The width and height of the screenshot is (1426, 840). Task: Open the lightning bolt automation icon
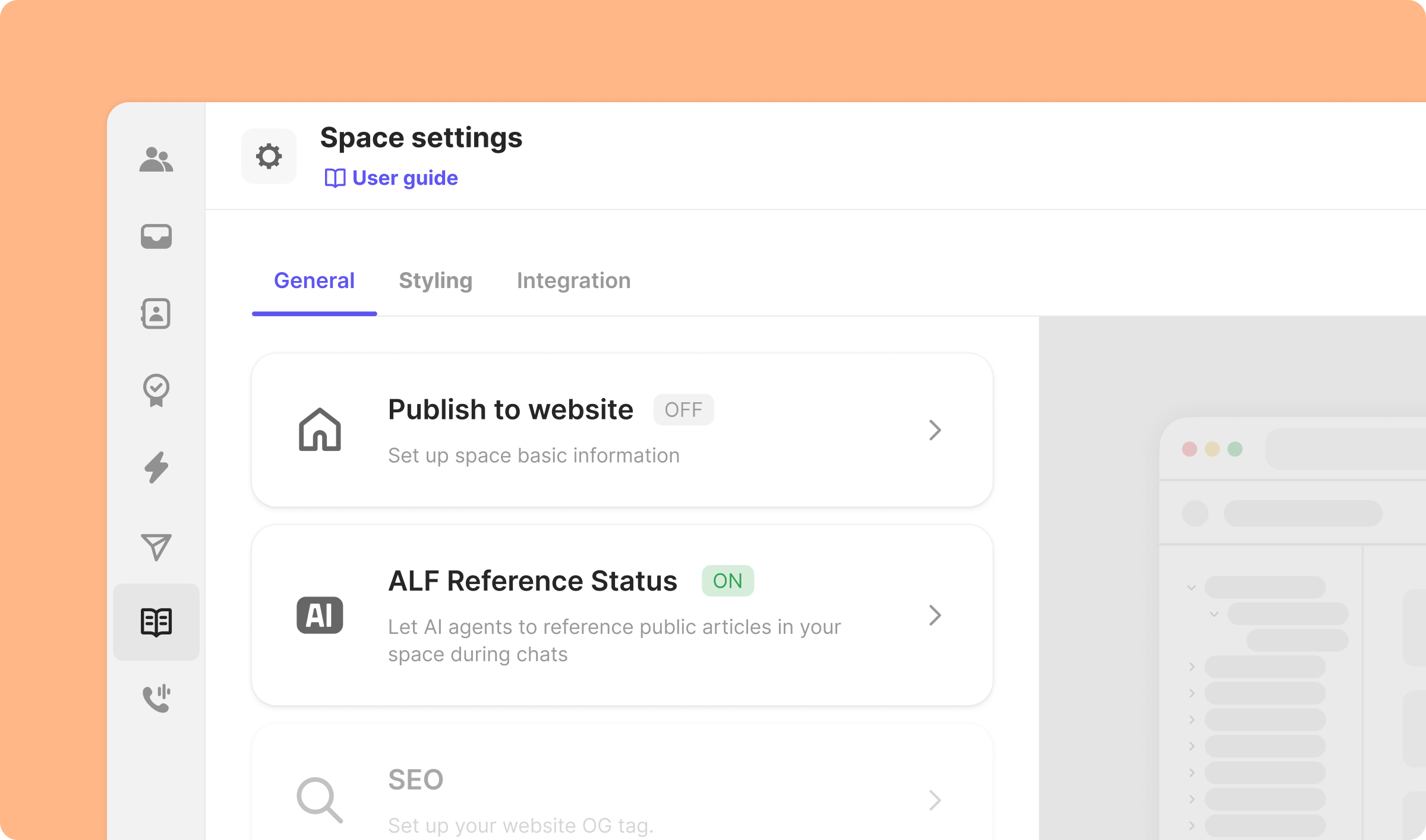point(156,468)
